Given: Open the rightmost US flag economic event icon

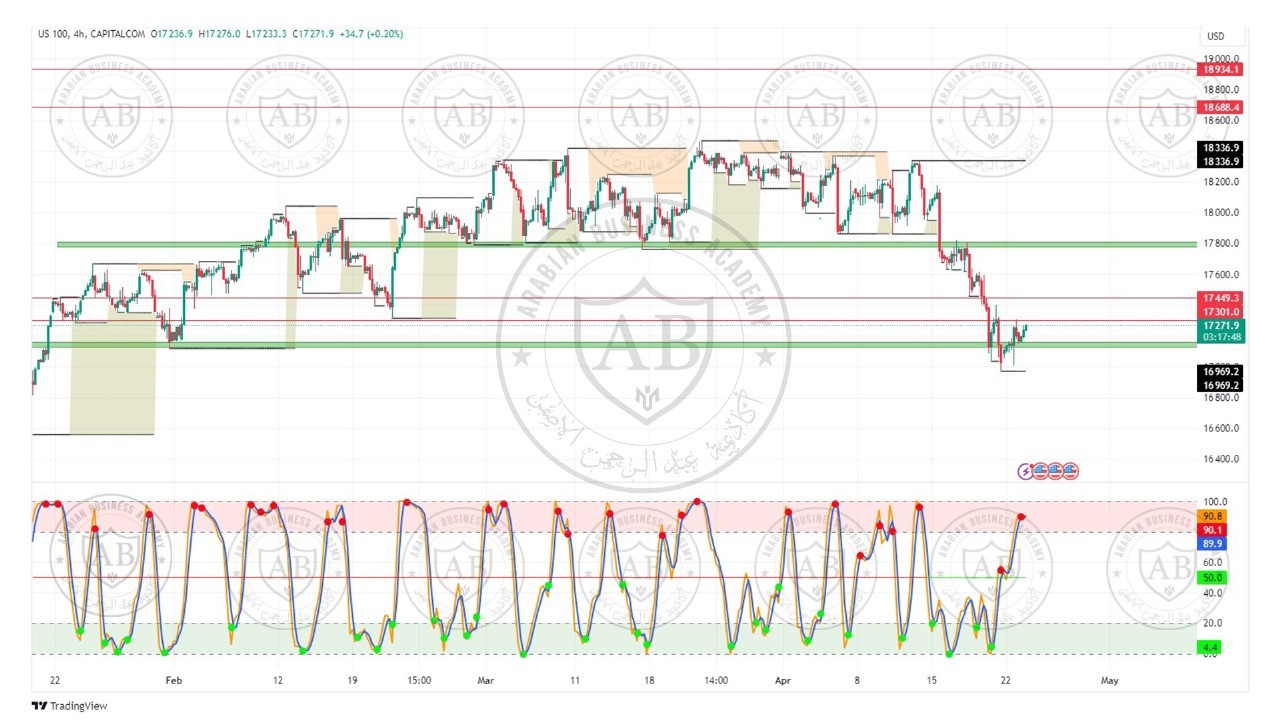Looking at the screenshot, I should click(x=1071, y=471).
